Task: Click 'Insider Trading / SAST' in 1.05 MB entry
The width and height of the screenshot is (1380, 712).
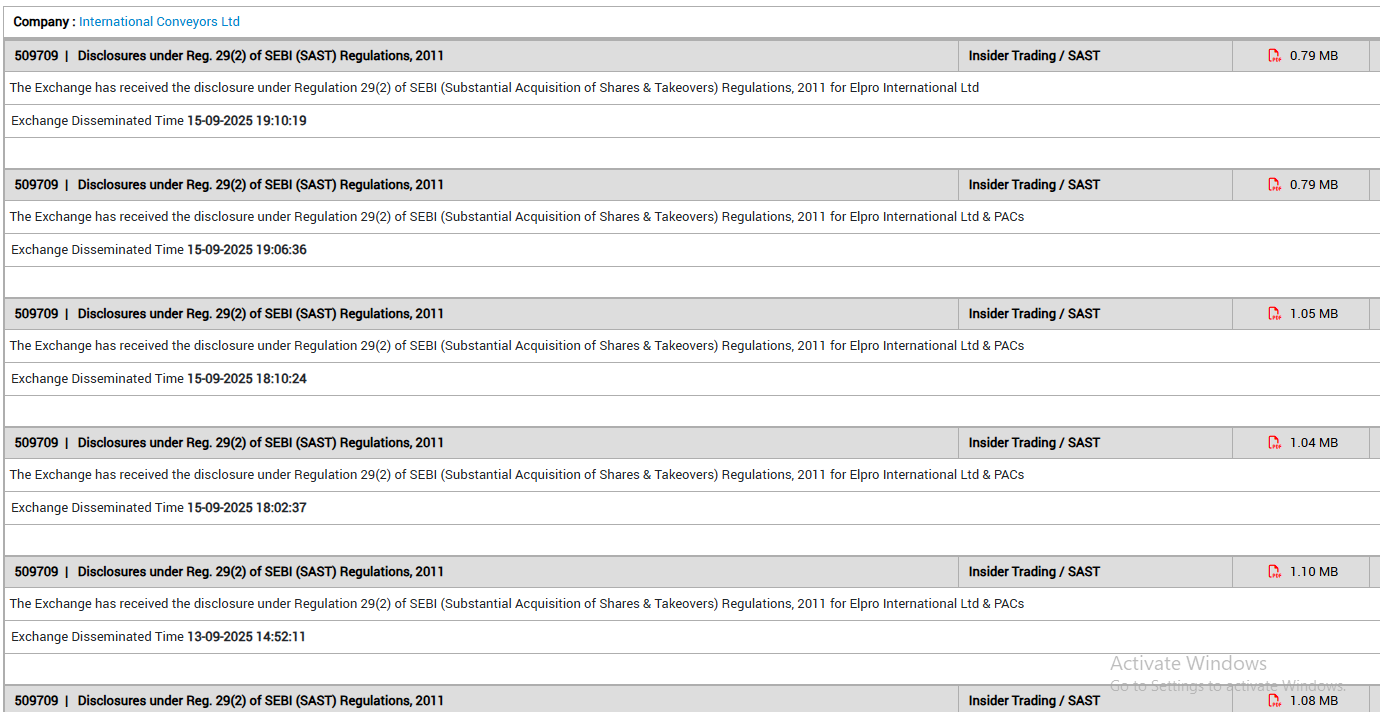Action: point(1034,314)
